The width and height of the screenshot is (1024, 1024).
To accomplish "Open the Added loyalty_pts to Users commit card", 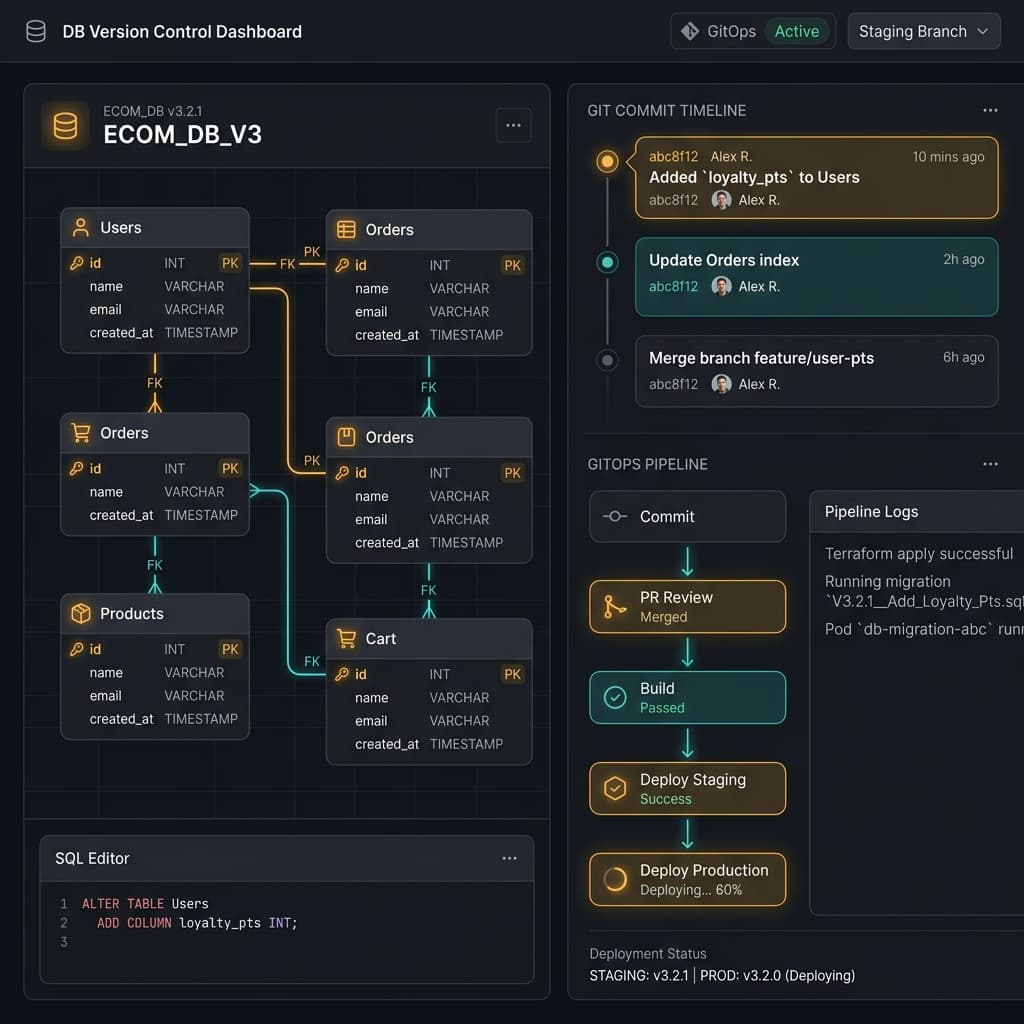I will [x=816, y=178].
